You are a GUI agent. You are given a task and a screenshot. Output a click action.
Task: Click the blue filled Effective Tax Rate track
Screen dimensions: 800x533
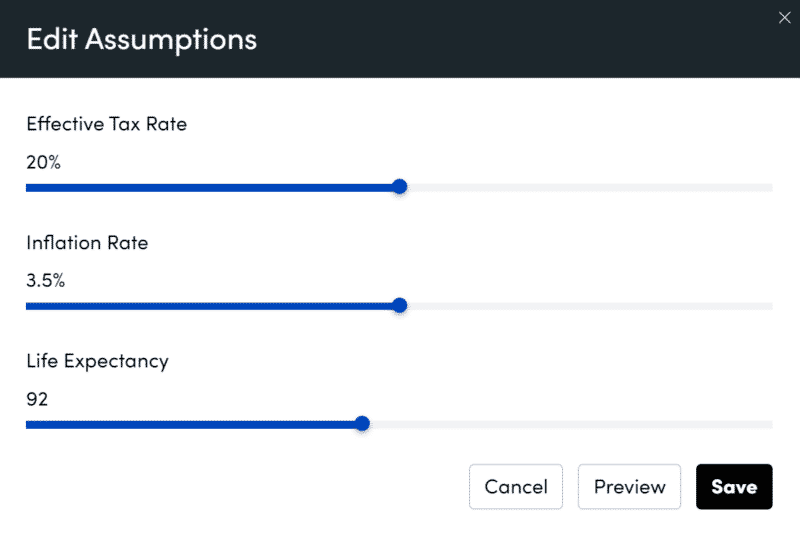click(x=212, y=187)
